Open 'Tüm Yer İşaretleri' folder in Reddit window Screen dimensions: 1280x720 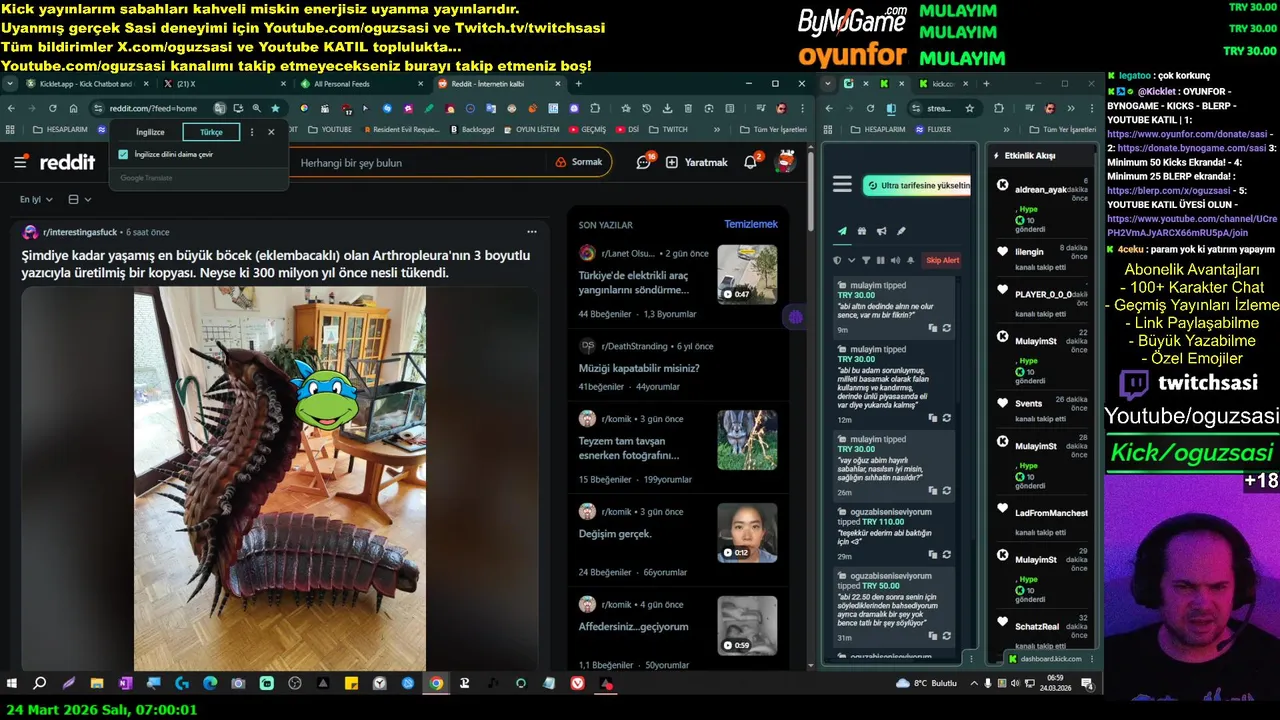[772, 129]
